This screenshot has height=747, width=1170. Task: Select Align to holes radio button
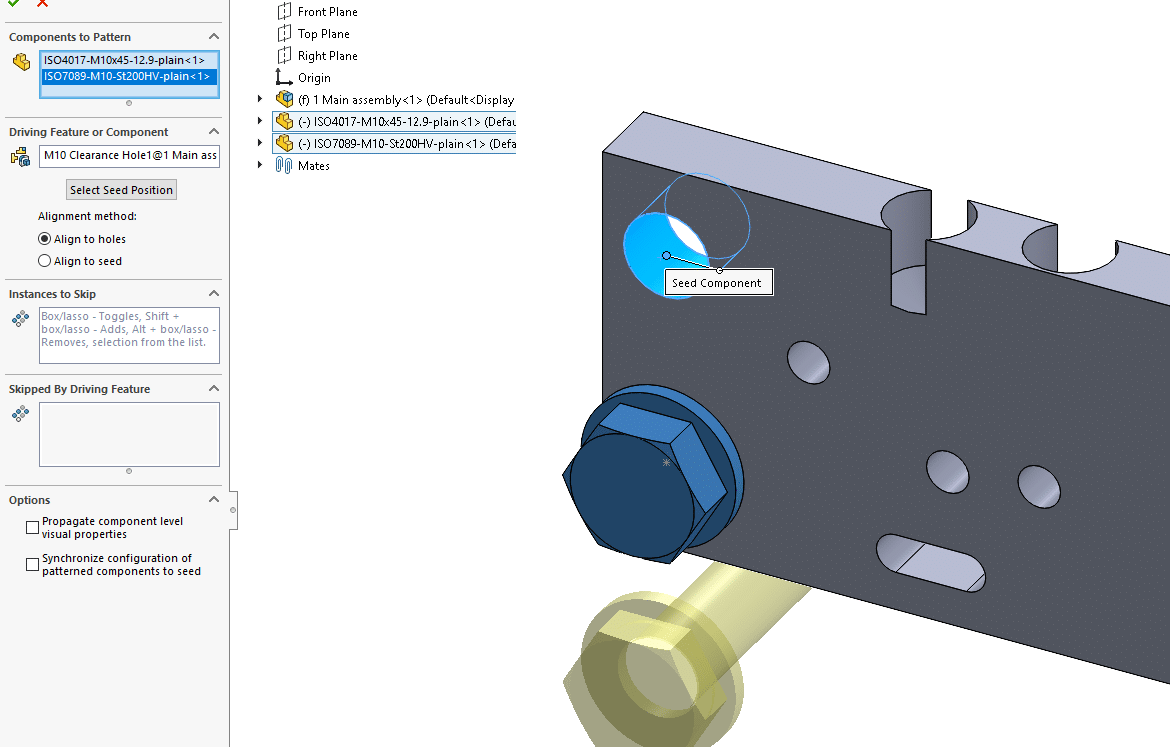coord(44,239)
